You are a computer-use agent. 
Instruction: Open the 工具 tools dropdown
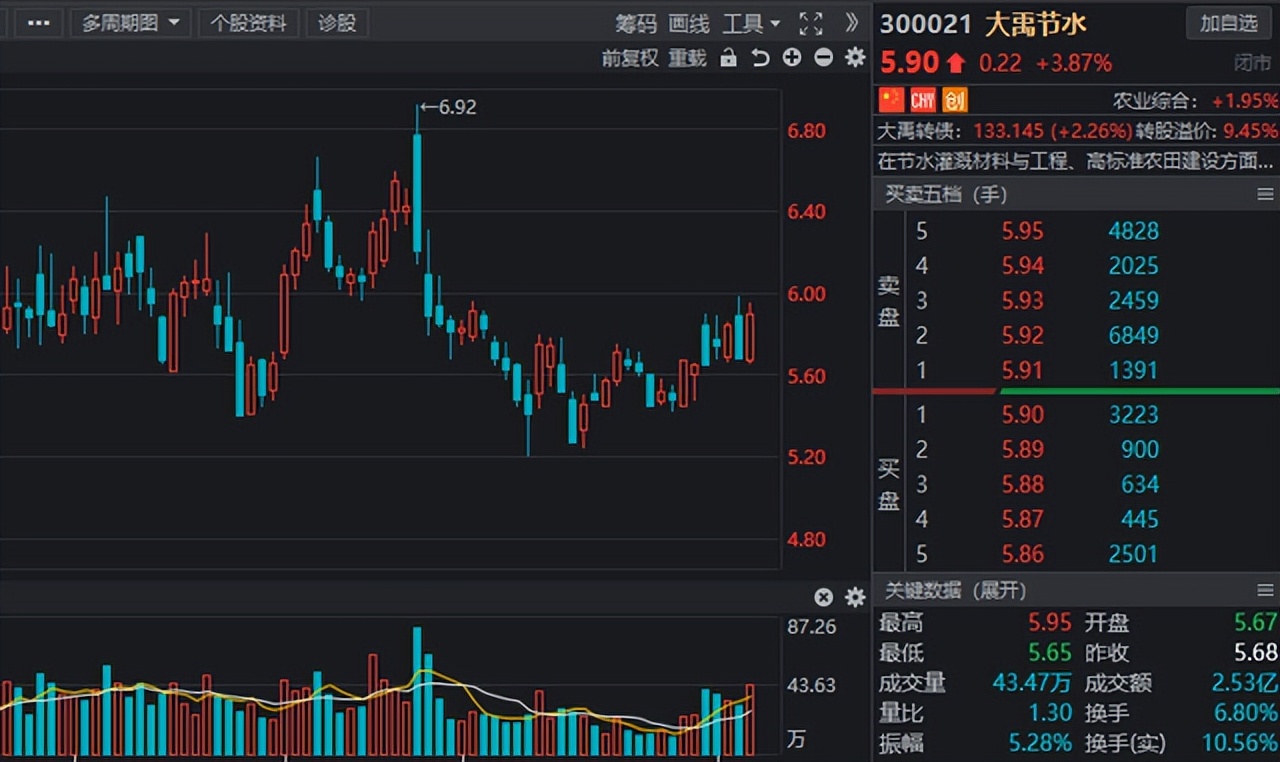click(750, 22)
